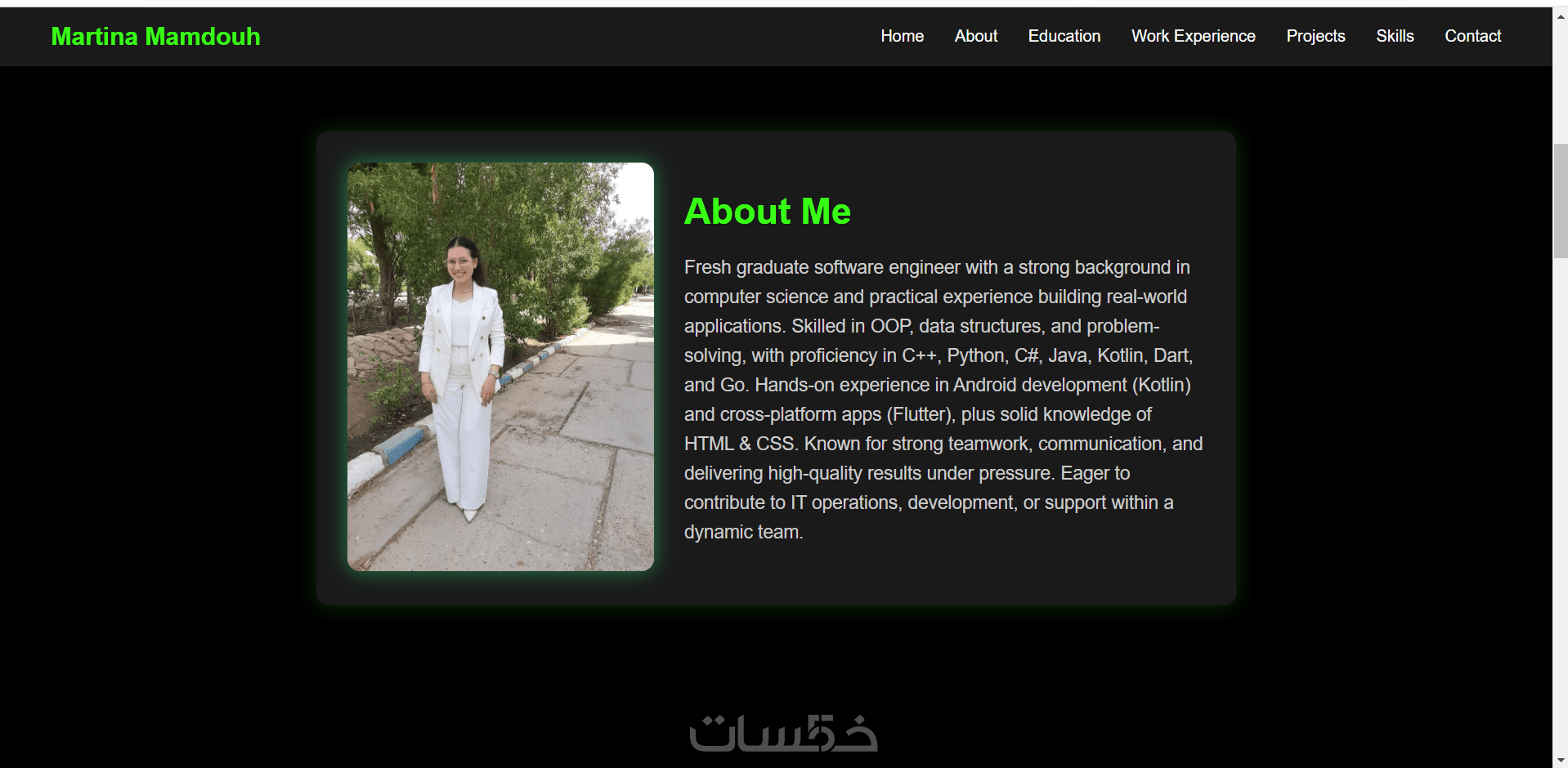Screen dimensions: 1568x768
Task: Jump to the Skills section link
Action: (x=1395, y=36)
